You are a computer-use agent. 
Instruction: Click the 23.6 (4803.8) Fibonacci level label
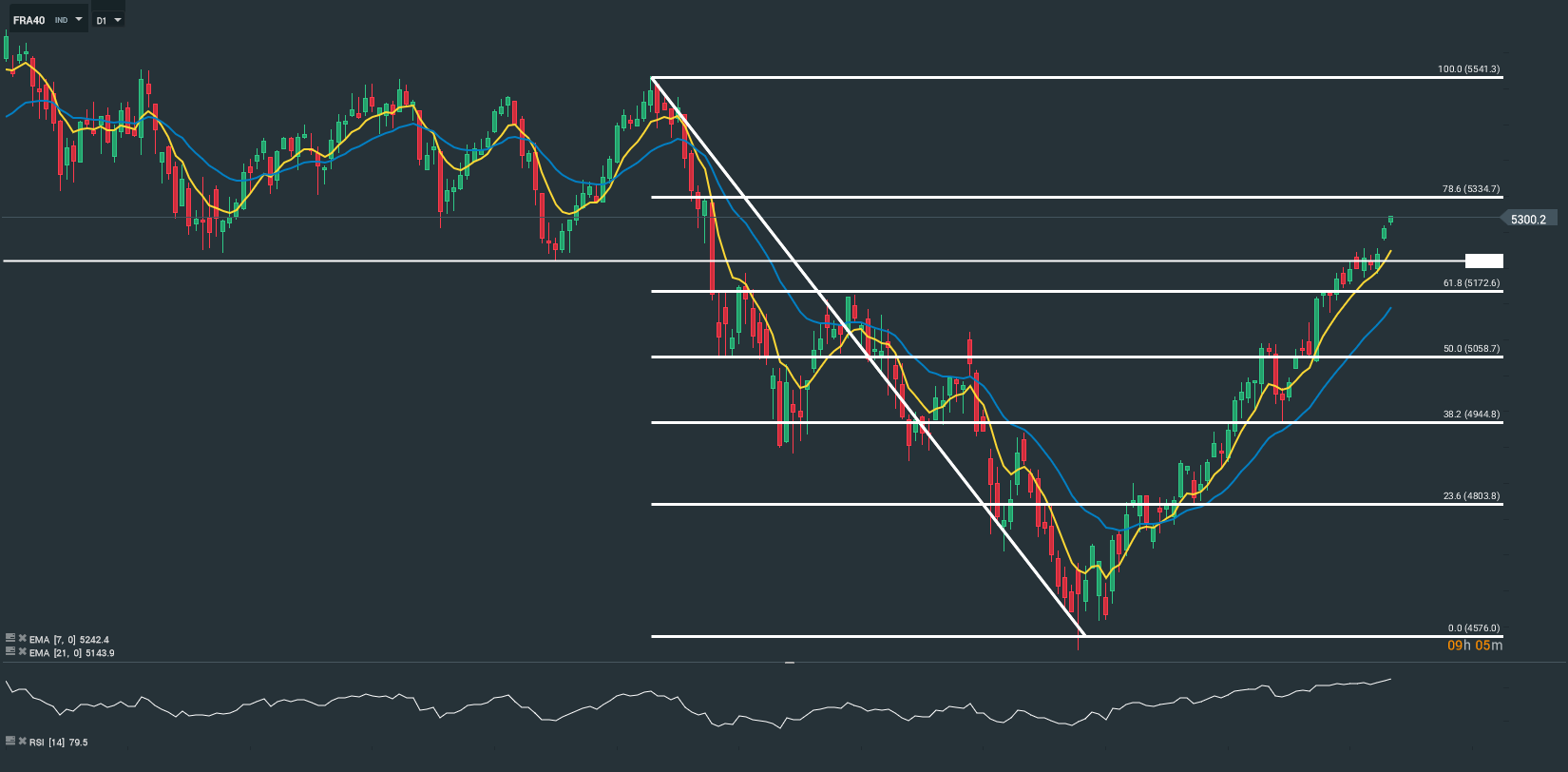click(x=1471, y=496)
